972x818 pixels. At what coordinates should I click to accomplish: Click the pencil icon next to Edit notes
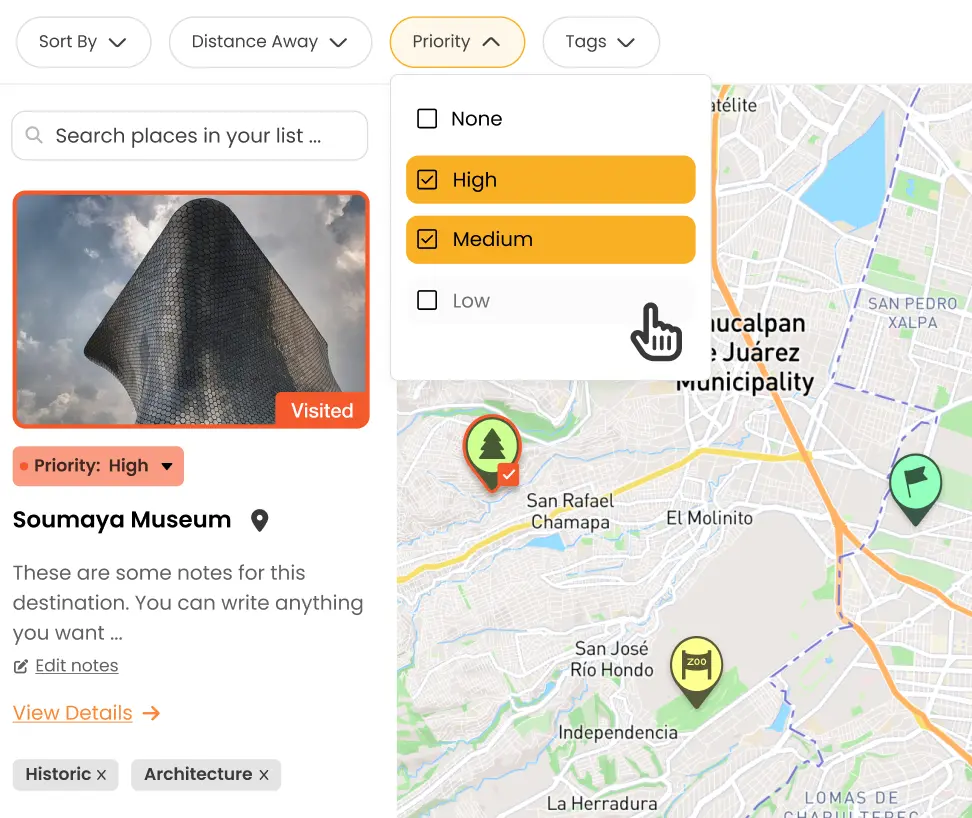tap(21, 665)
